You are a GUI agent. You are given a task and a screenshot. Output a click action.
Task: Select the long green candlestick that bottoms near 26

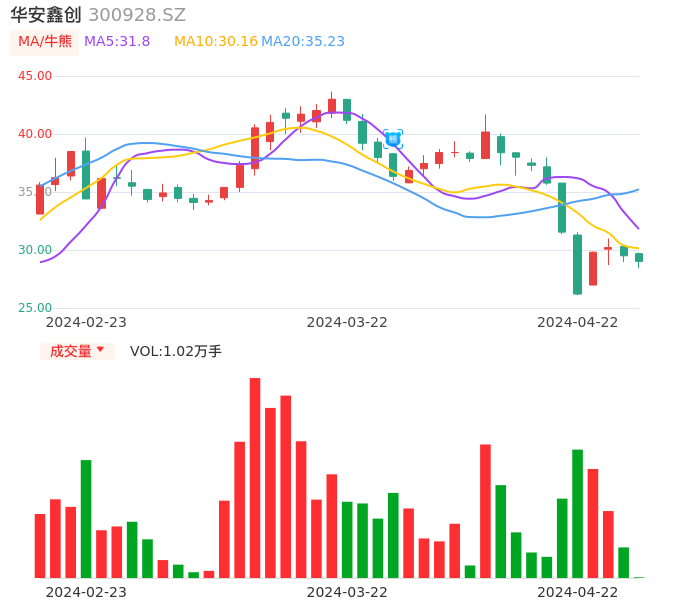pos(577,264)
